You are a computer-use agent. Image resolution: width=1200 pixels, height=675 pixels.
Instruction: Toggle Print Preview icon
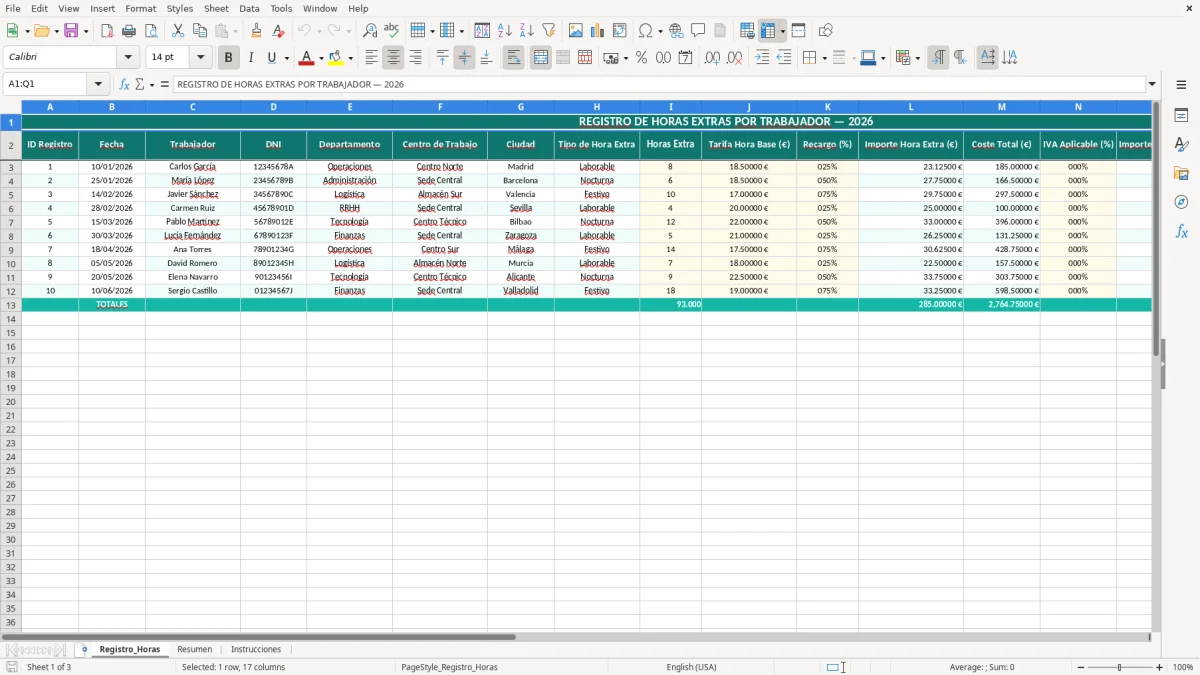[150, 31]
